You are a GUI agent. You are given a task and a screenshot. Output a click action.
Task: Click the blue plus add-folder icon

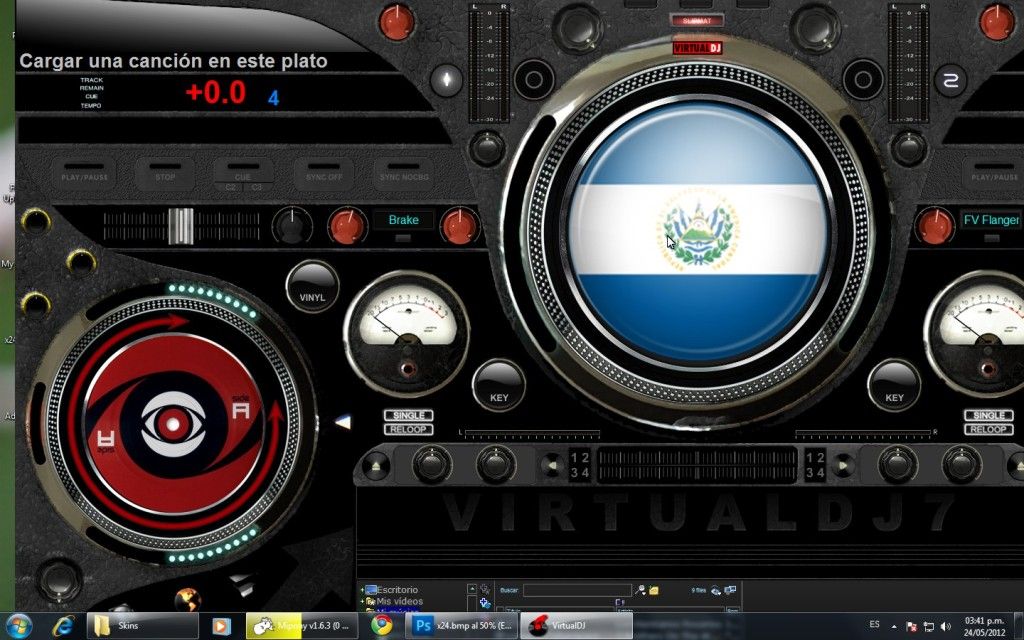485,603
